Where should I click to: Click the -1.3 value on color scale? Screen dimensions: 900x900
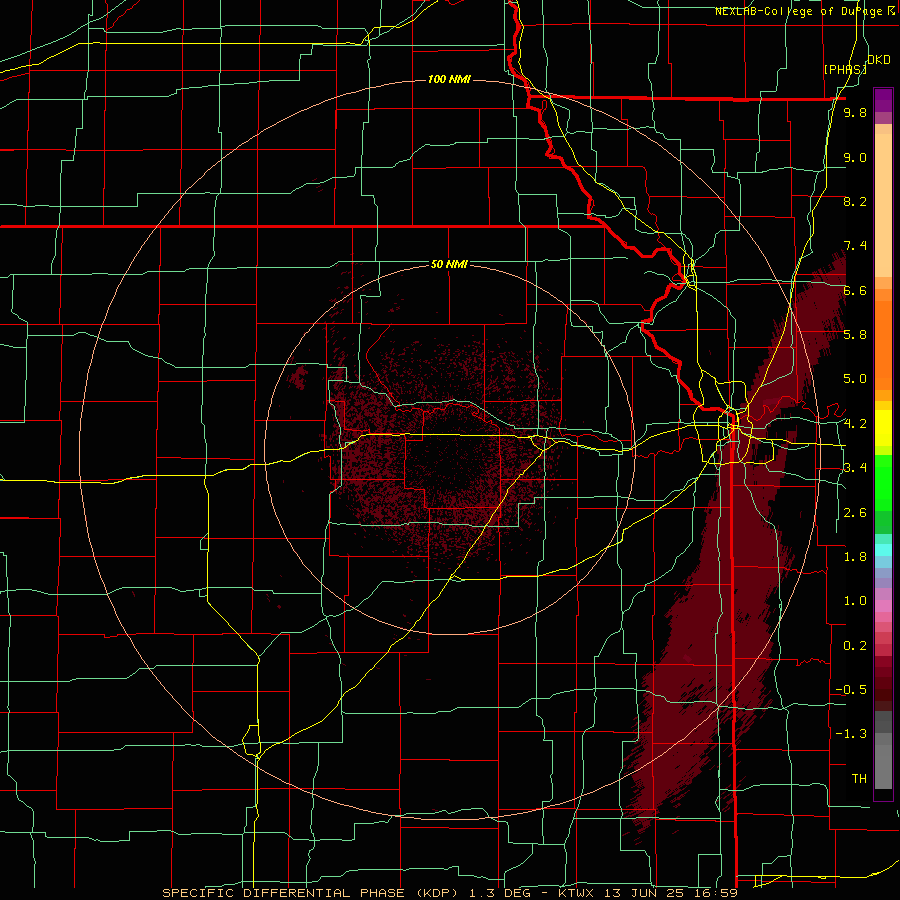[x=851, y=734]
